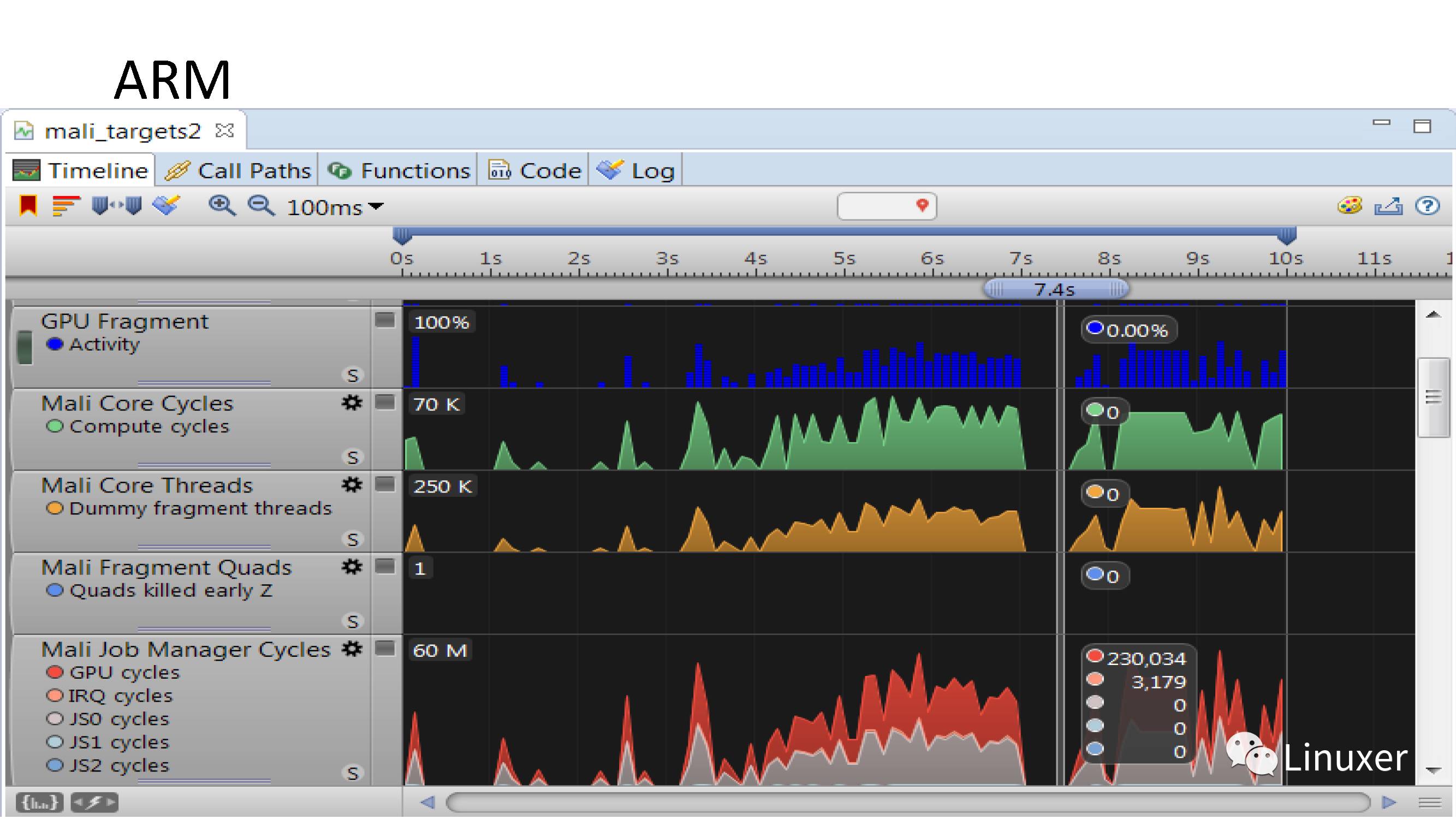Click the calipers reset toolbar icon
The width and height of the screenshot is (1456, 819).
click(x=117, y=206)
